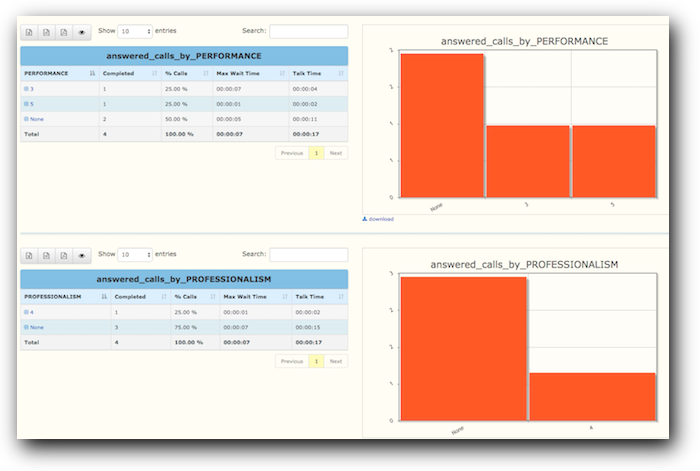Open entries count dropdown above PROFESSIONALISM table
Image resolution: width=700 pixels, height=471 pixels.
[135, 254]
